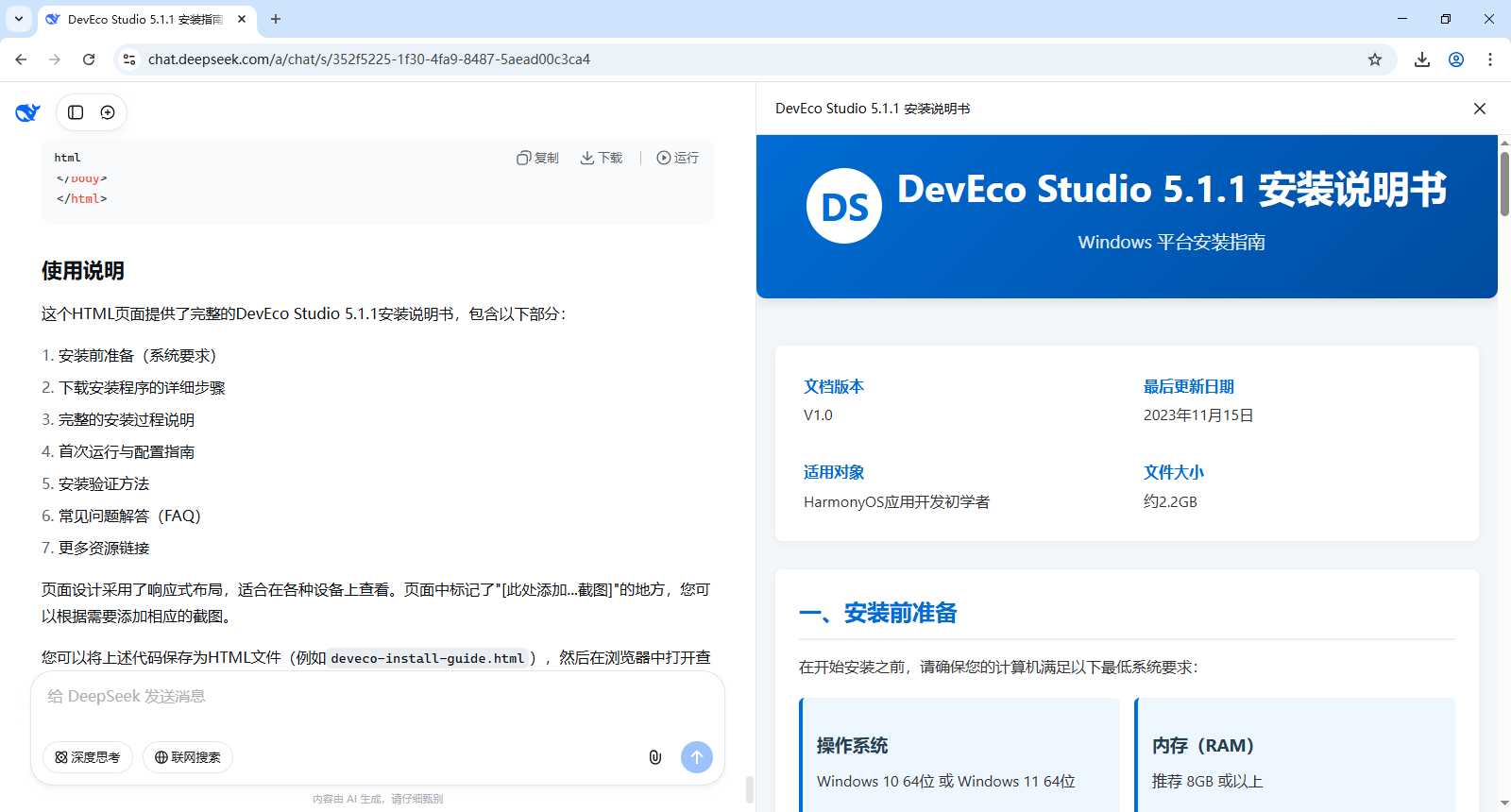The height and width of the screenshot is (812, 1511).
Task: Attach a file with paperclip icon
Action: tap(654, 757)
